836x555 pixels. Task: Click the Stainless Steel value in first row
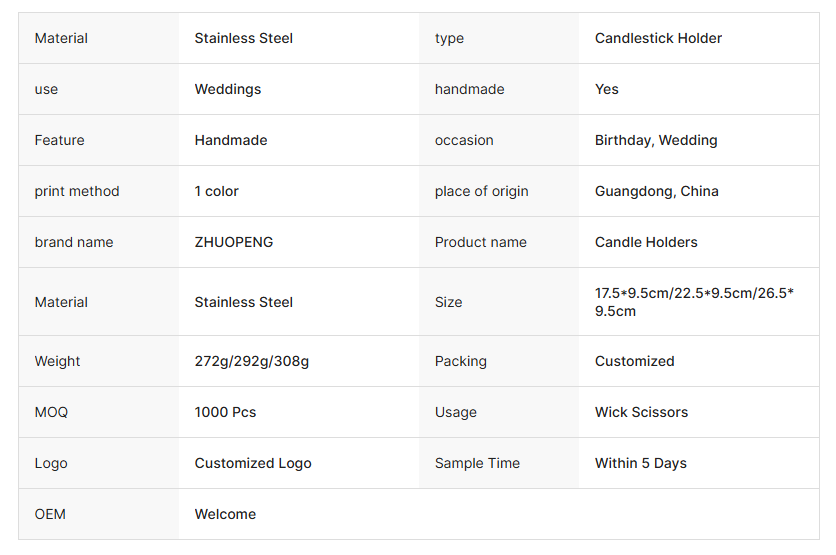(x=243, y=38)
